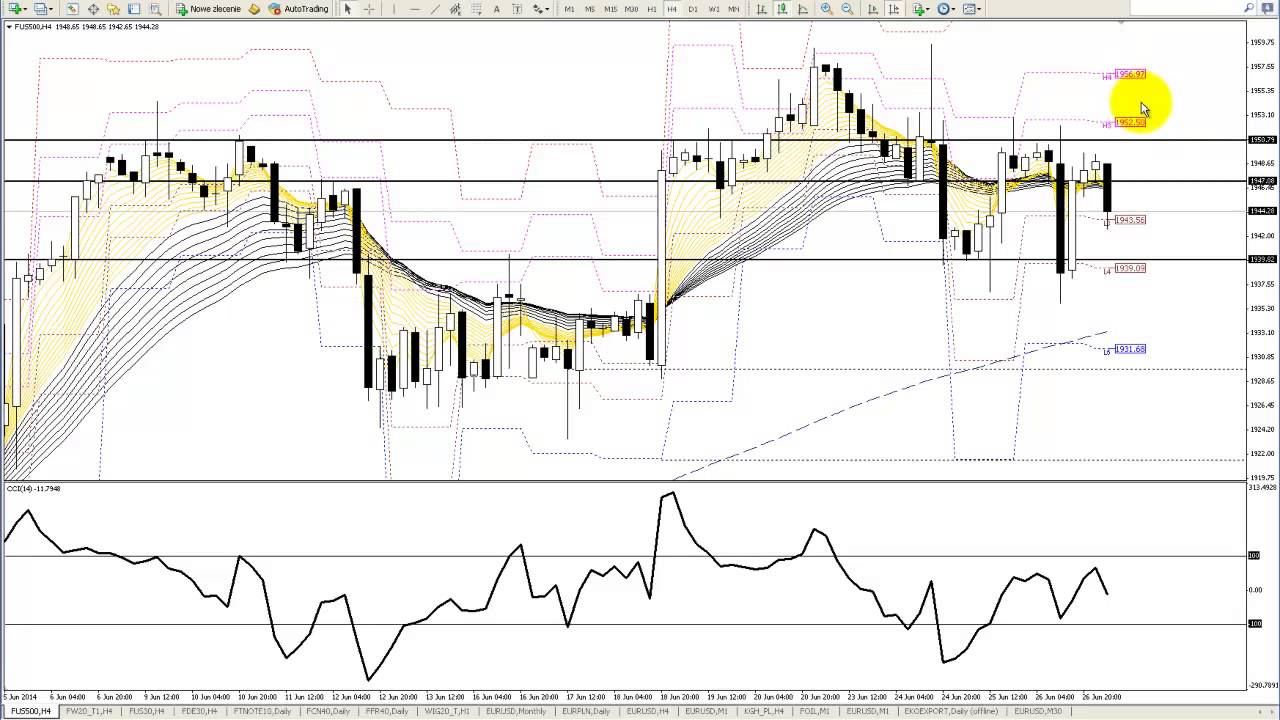Viewport: 1280px width, 720px height.
Task: Click the H3 1952.50 pivot label
Action: [1130, 122]
